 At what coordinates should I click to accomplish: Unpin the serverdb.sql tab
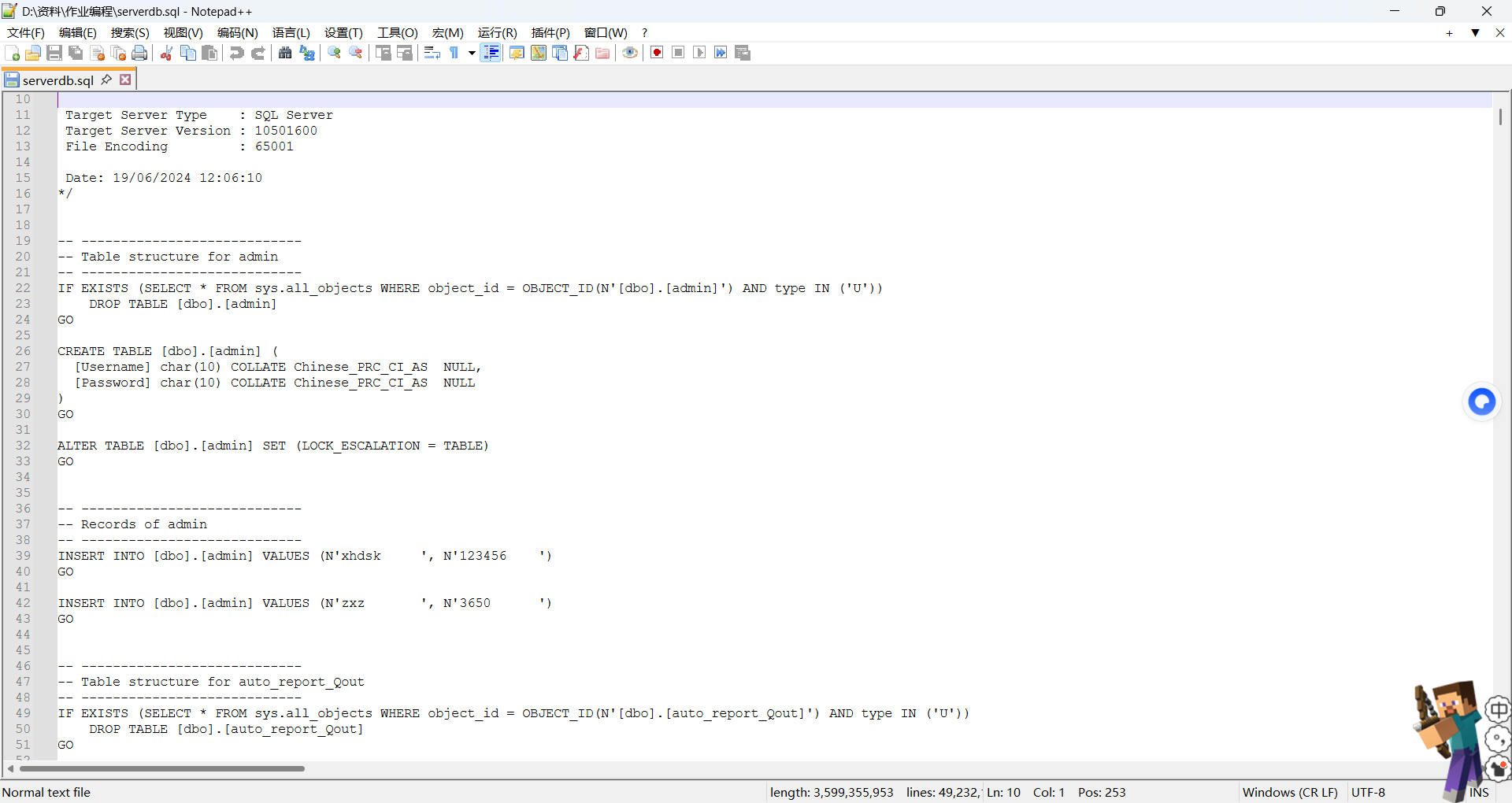click(x=107, y=79)
